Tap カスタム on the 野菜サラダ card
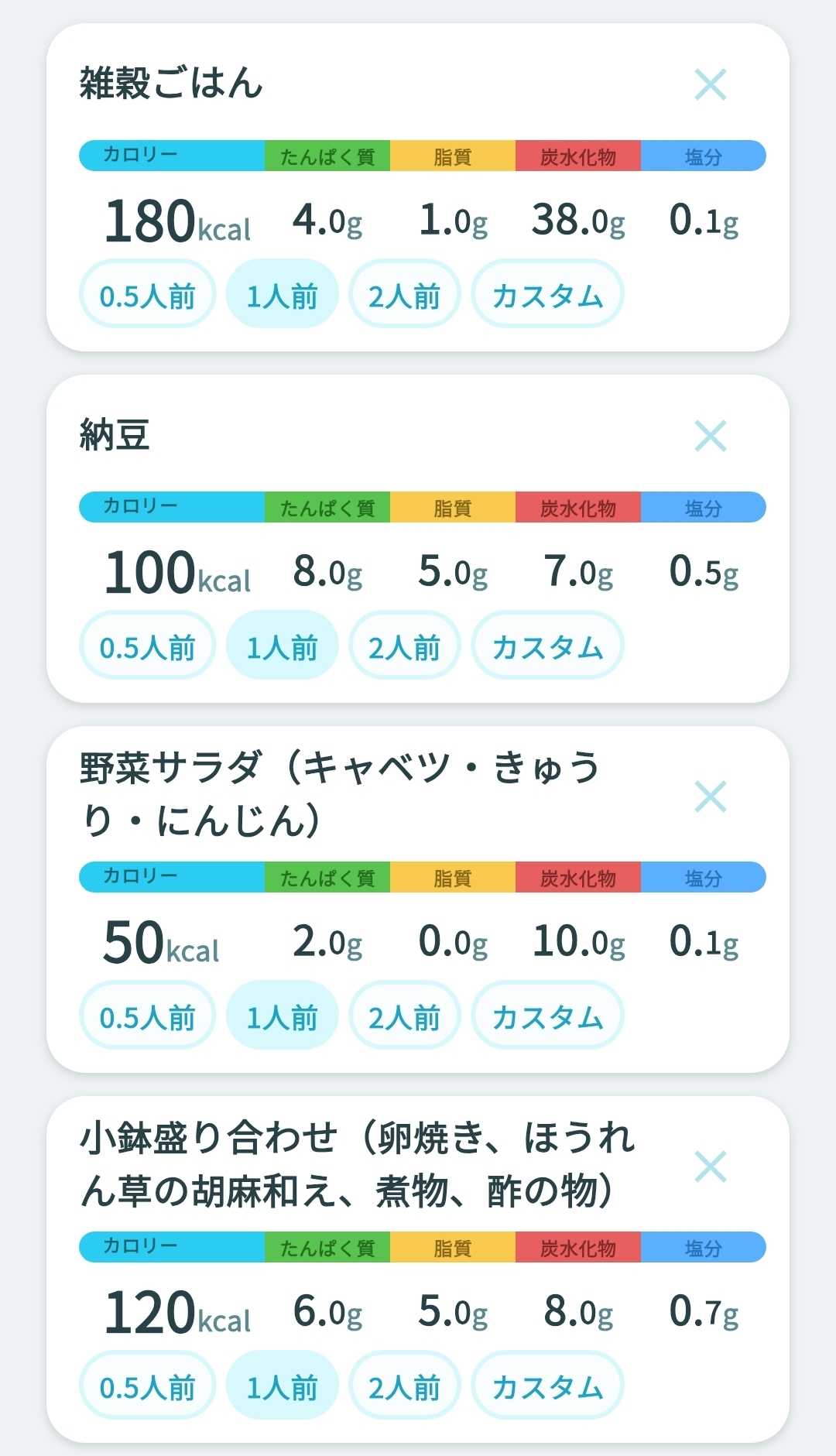Screen dimensions: 836x1456 (x=547, y=1016)
